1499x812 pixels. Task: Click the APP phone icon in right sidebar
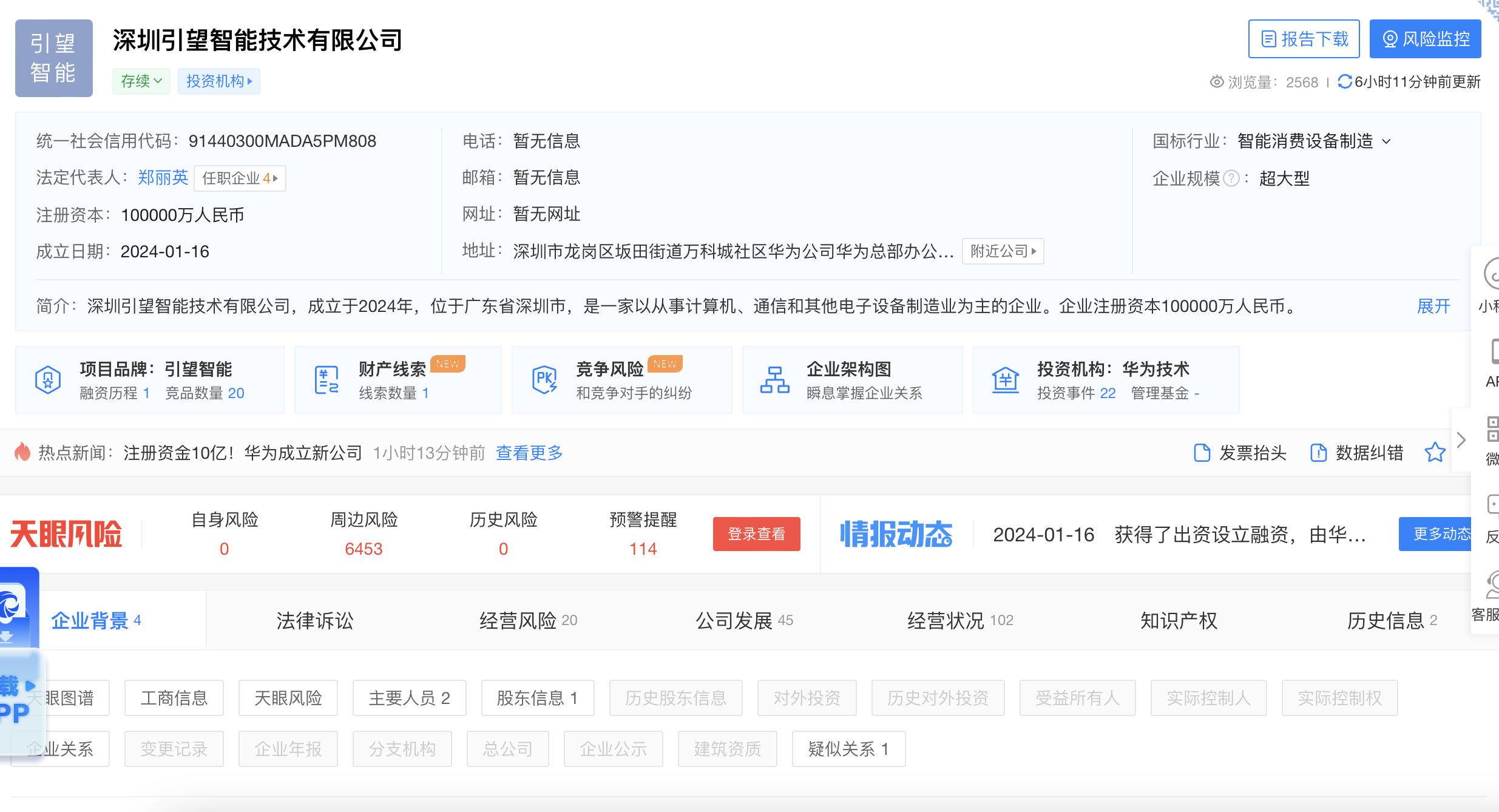1494,351
